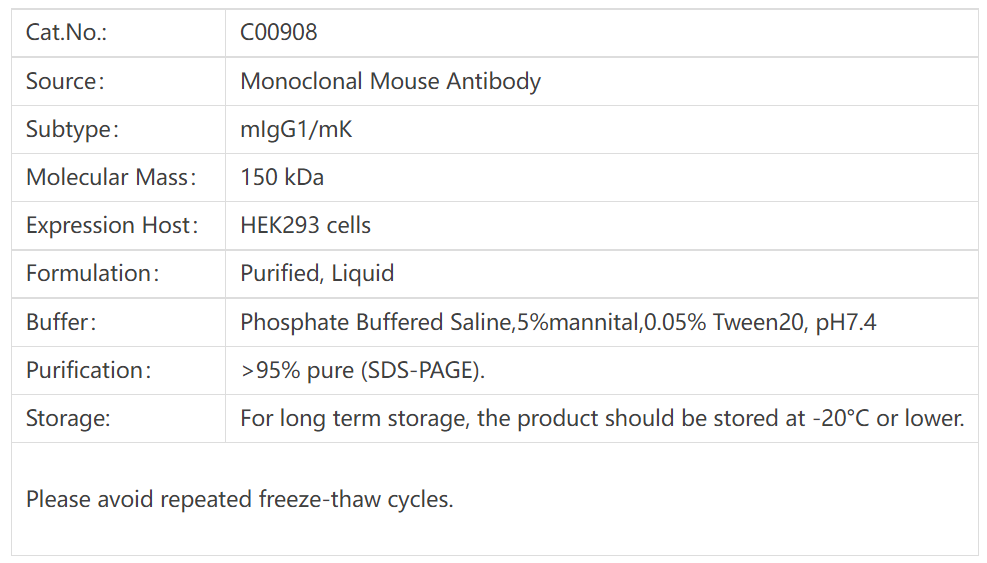Click the catalog number C00908
Image resolution: width=987 pixels, height=563 pixels.
click(x=279, y=33)
